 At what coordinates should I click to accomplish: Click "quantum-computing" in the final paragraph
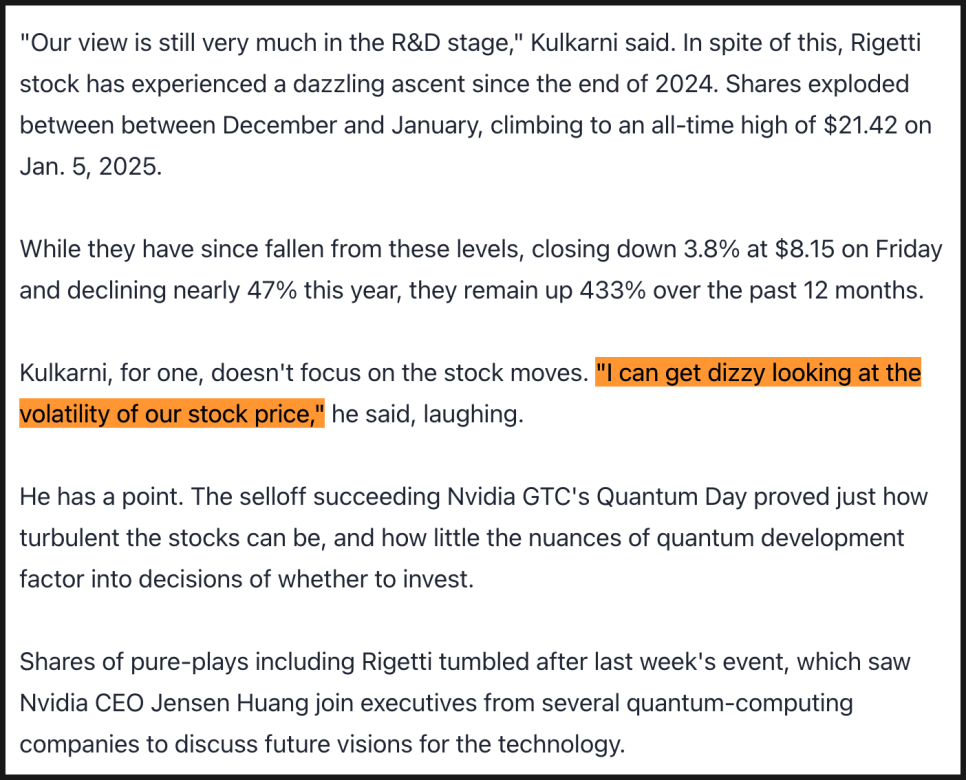pyautogui.click(x=739, y=703)
